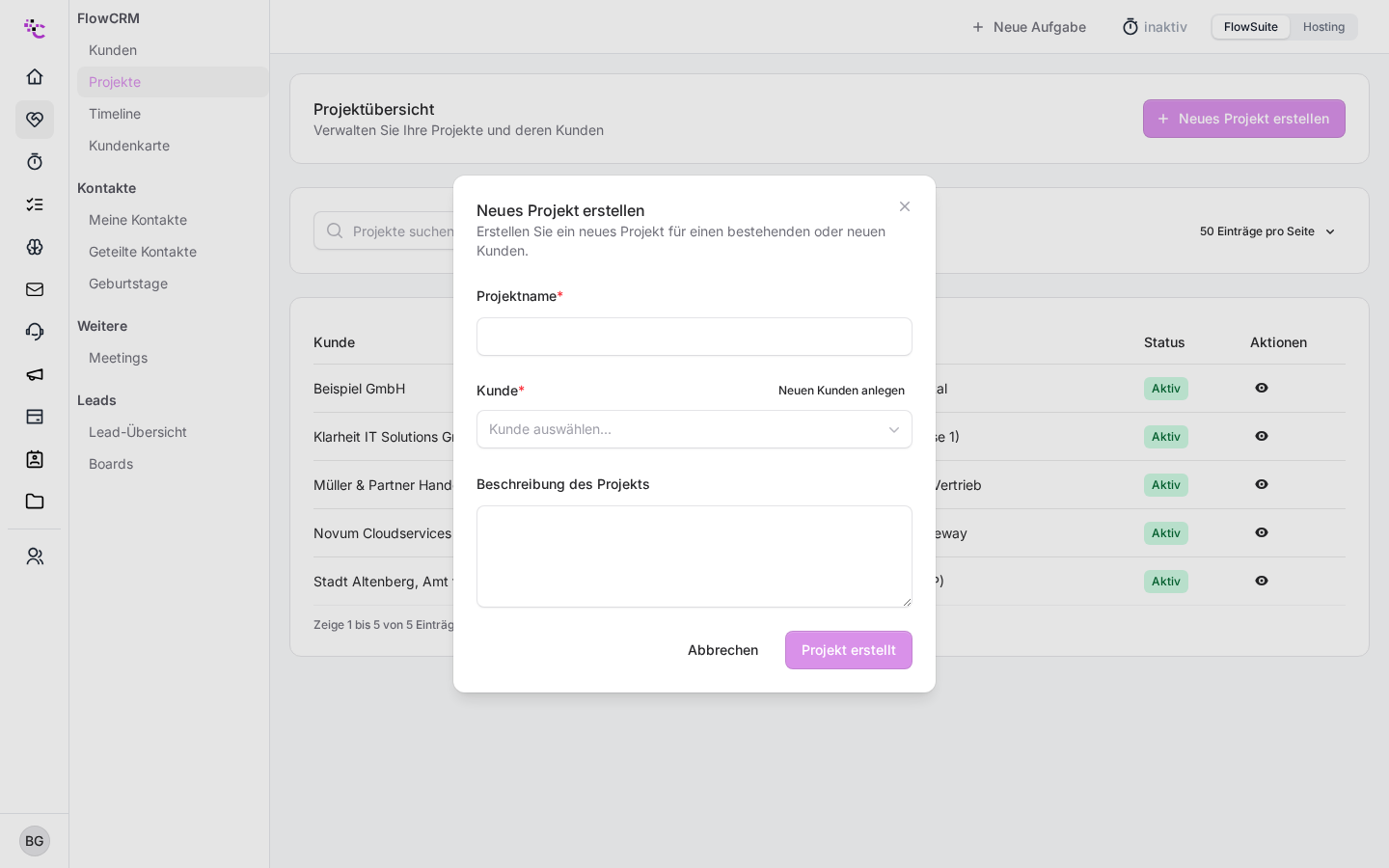Close the Neues Projekt erstellen dialog
Image resolution: width=1389 pixels, height=868 pixels.
point(905,206)
